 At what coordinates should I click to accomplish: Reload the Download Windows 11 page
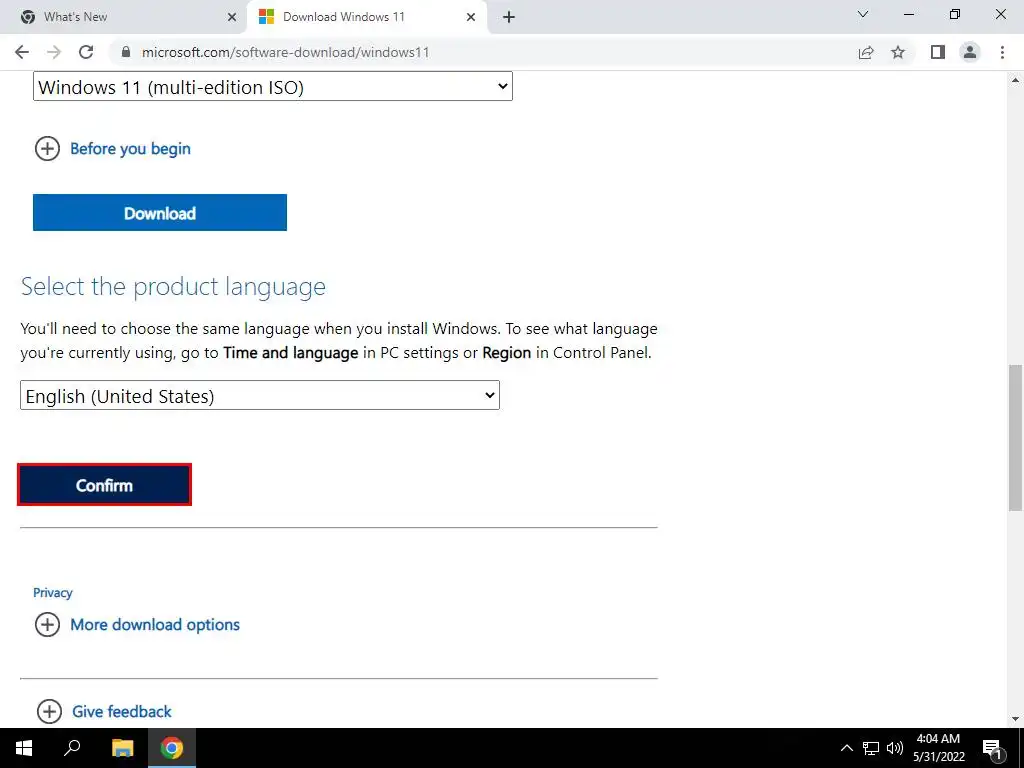click(86, 52)
